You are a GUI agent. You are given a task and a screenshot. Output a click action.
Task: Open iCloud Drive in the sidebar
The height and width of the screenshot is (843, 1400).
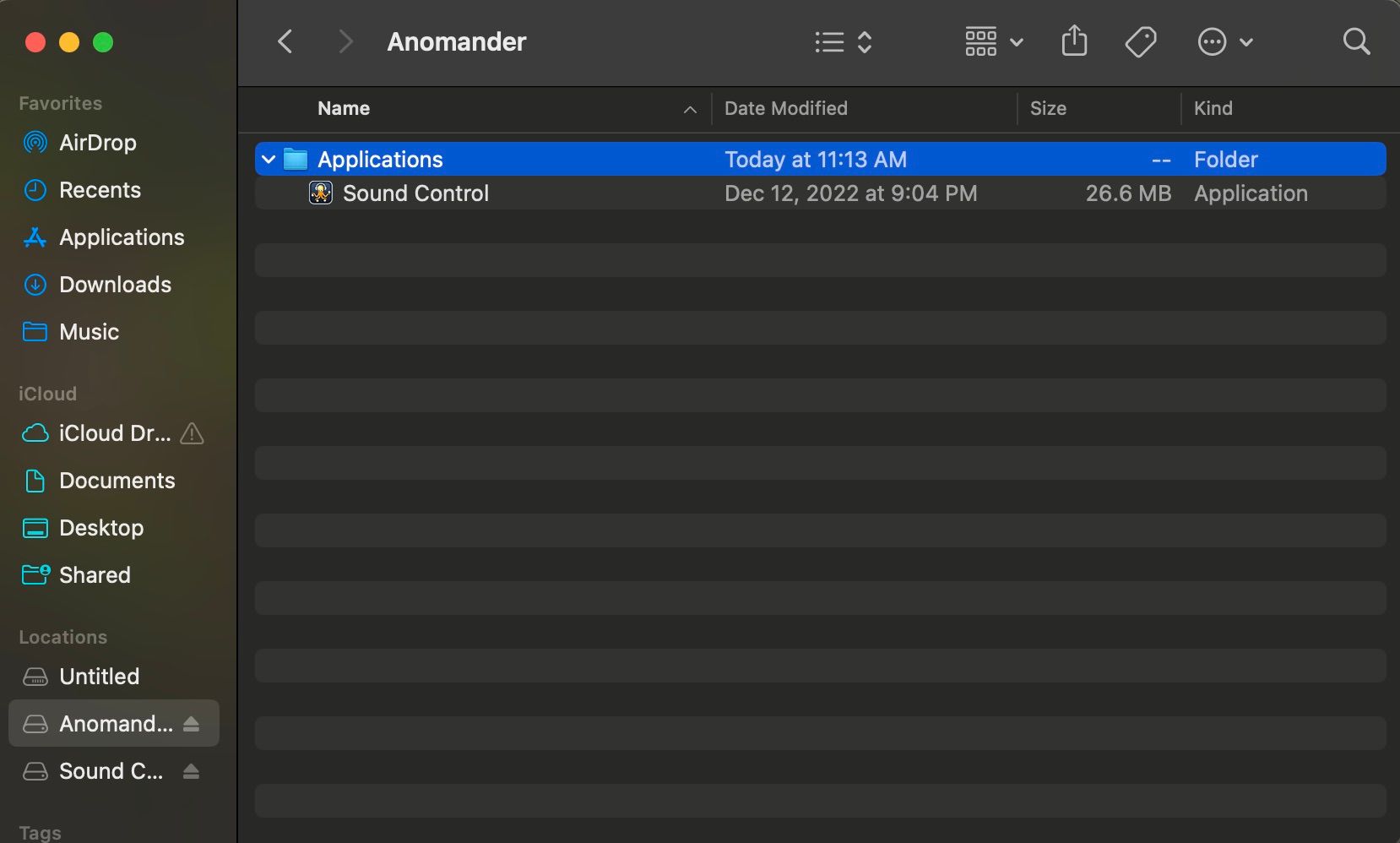(115, 433)
